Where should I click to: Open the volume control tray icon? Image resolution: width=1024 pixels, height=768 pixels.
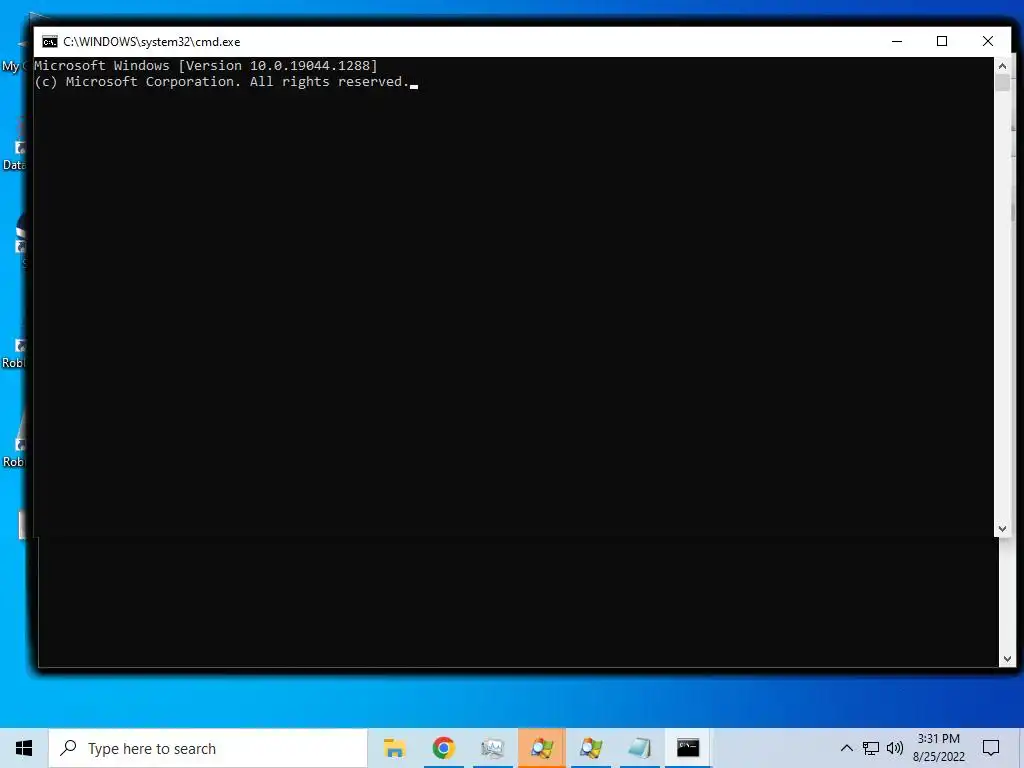895,748
